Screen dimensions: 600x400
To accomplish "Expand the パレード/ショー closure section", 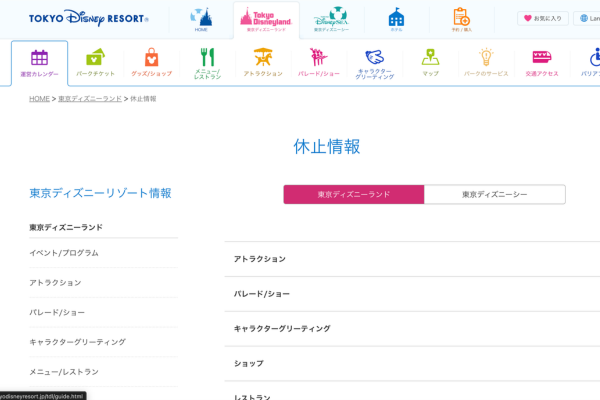I will [x=412, y=294].
